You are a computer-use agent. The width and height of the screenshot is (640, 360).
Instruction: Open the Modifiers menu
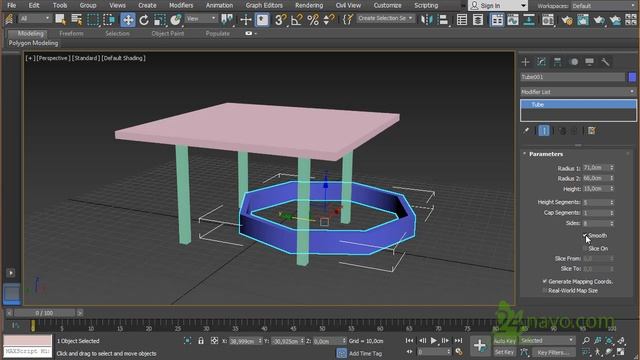pos(181,5)
